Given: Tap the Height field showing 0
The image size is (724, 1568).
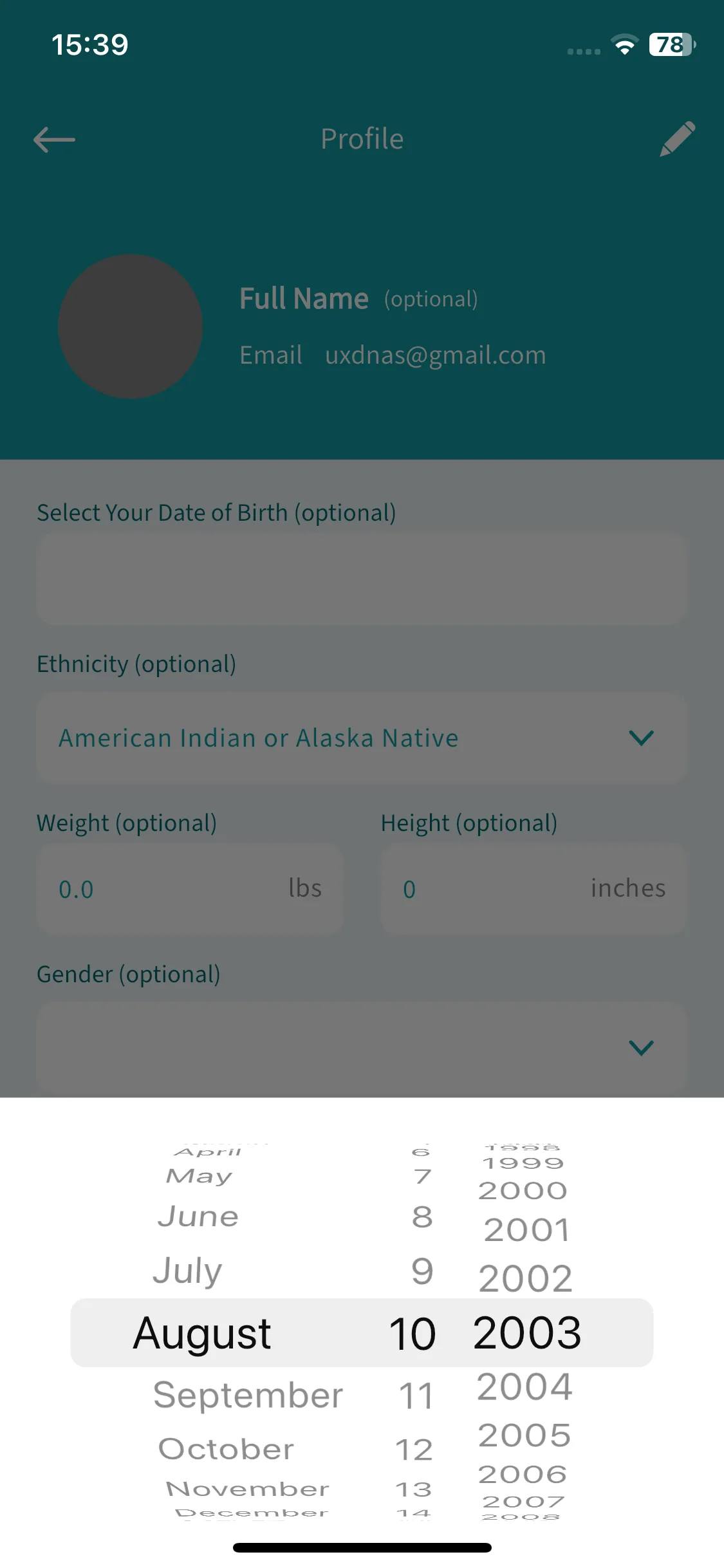Looking at the screenshot, I should [534, 889].
